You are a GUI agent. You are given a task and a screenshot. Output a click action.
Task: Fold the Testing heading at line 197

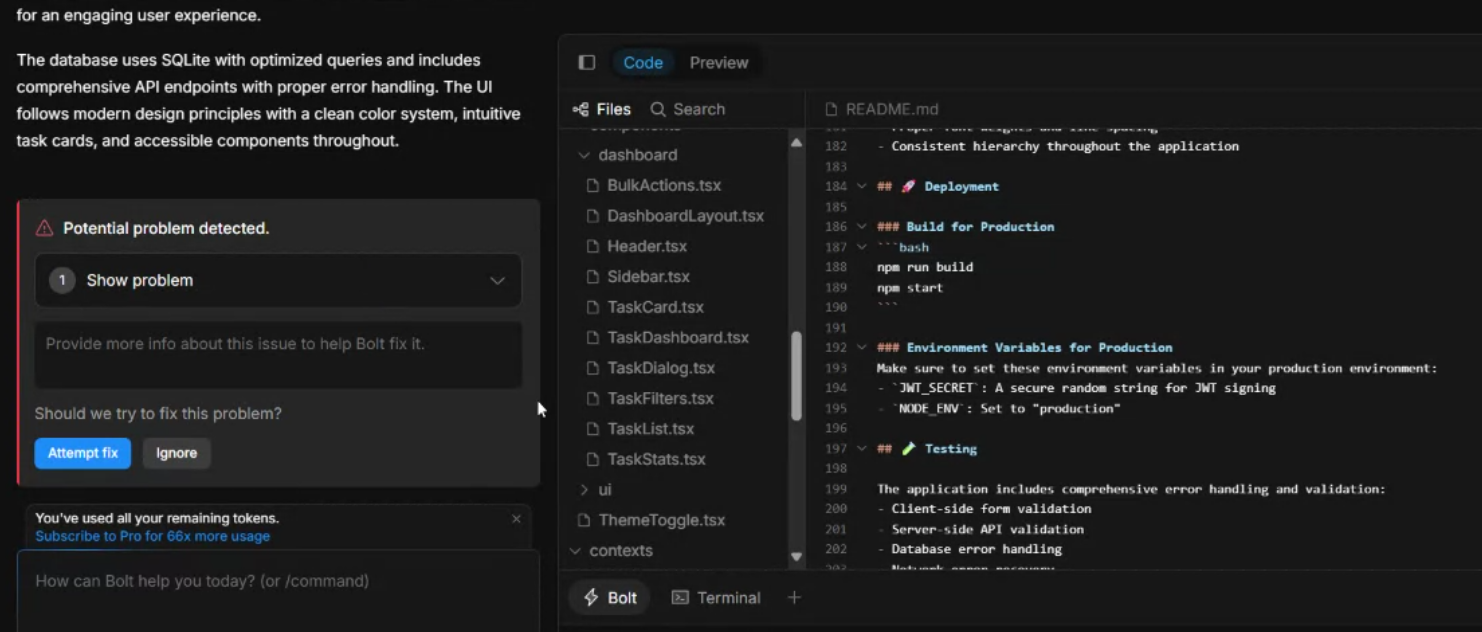click(861, 449)
